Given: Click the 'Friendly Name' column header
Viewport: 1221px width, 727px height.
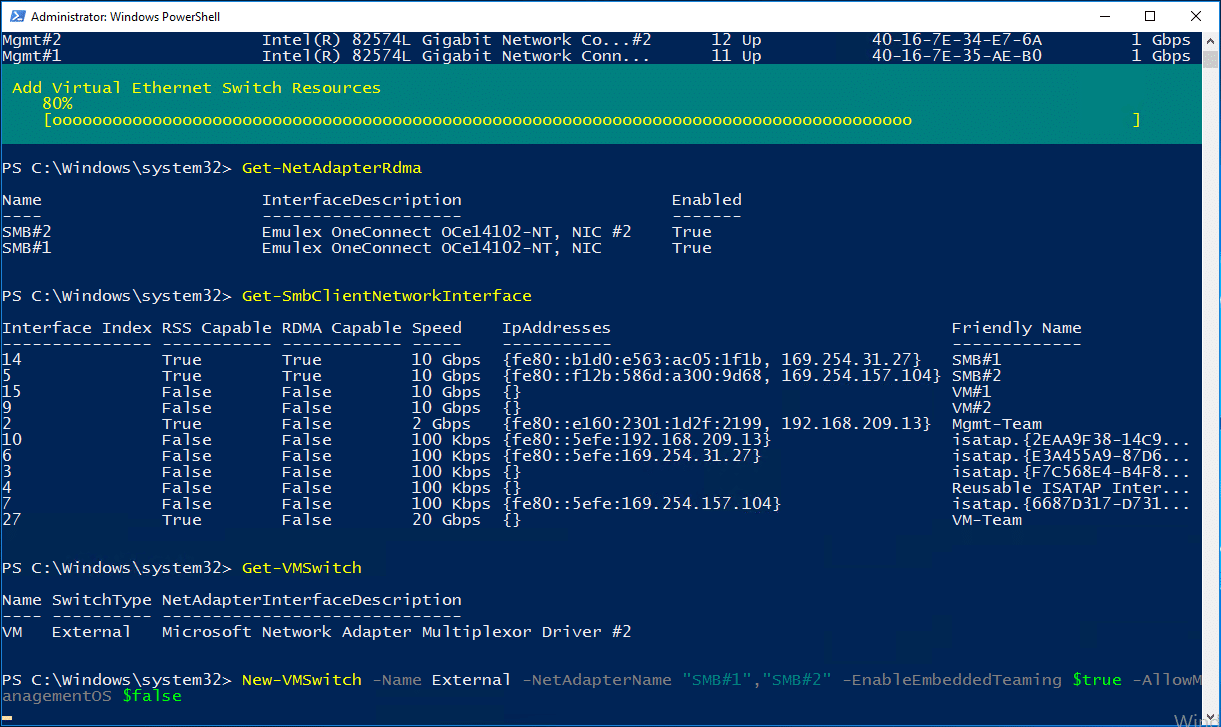Looking at the screenshot, I should [x=1017, y=328].
